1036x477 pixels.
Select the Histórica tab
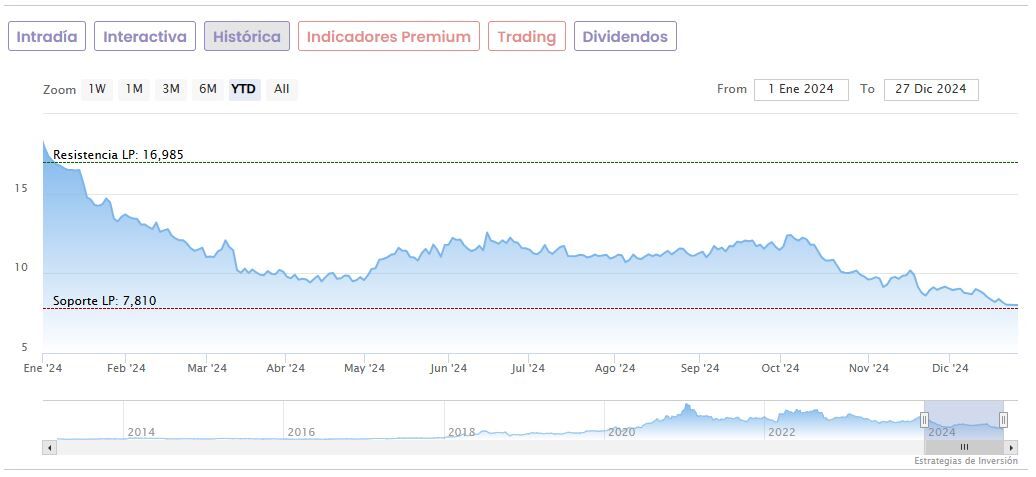click(247, 37)
